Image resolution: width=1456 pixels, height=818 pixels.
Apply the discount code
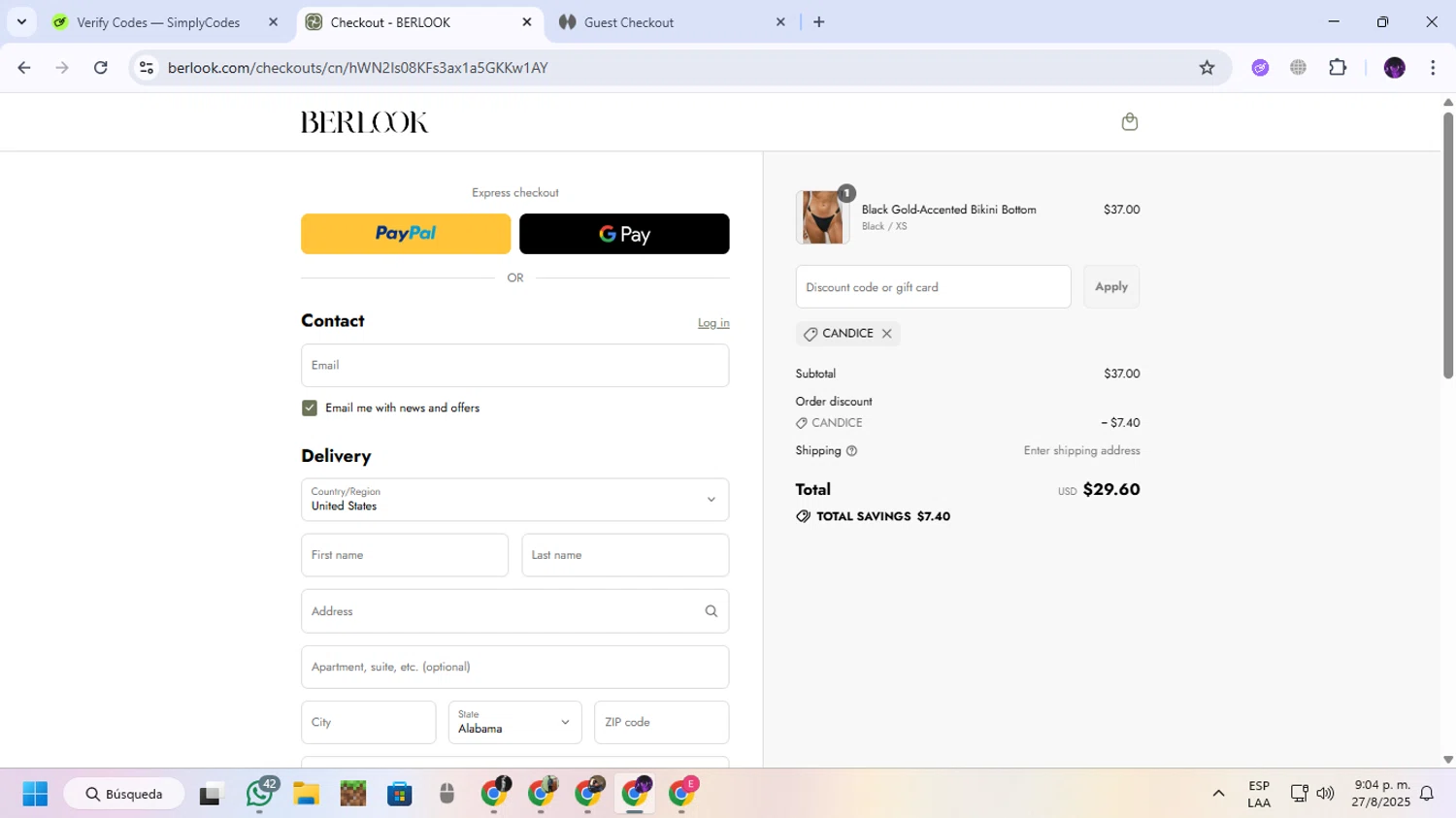1111,287
